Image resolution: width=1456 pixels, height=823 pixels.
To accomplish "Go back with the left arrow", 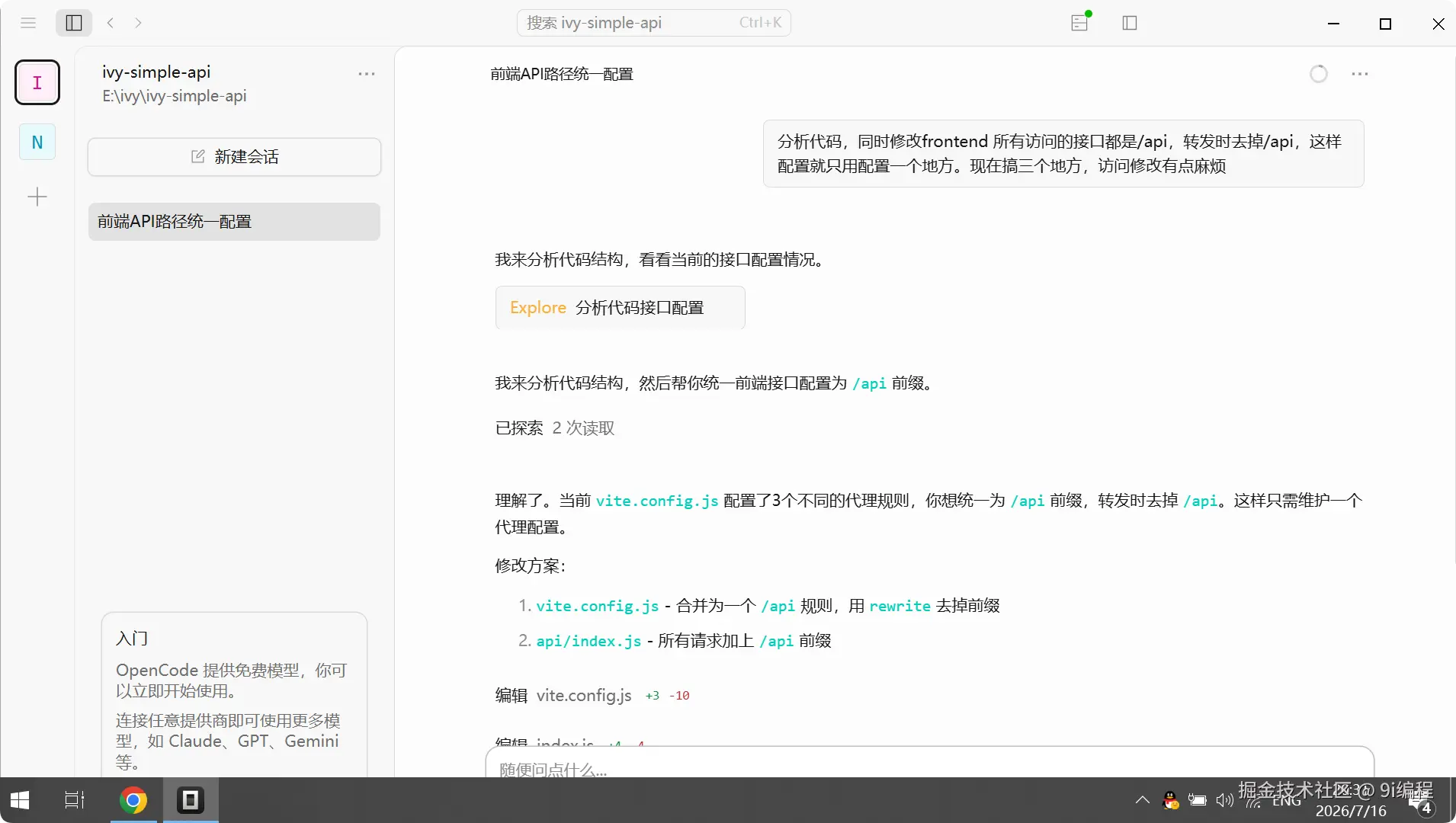I will pos(111,23).
